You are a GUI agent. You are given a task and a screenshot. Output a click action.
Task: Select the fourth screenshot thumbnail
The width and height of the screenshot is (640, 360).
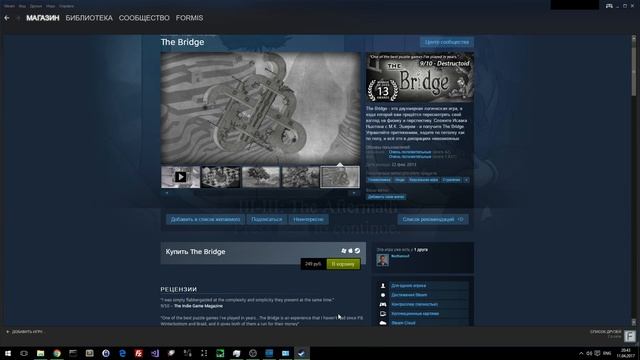coord(300,177)
